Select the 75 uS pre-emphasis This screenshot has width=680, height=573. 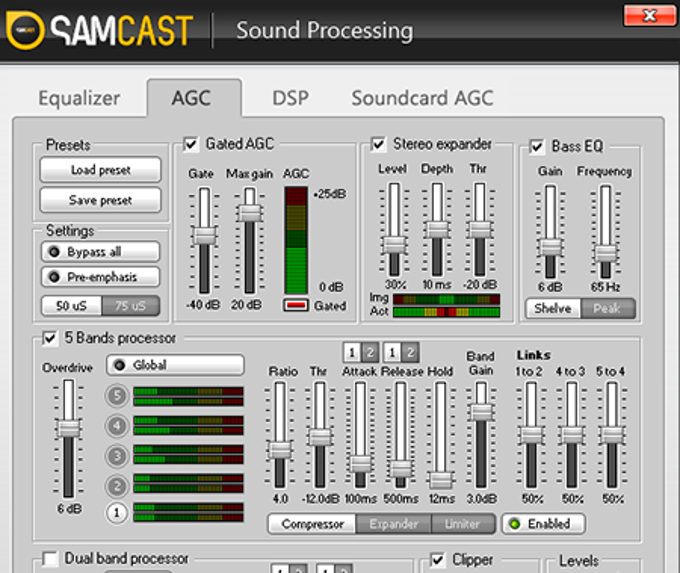[x=131, y=306]
